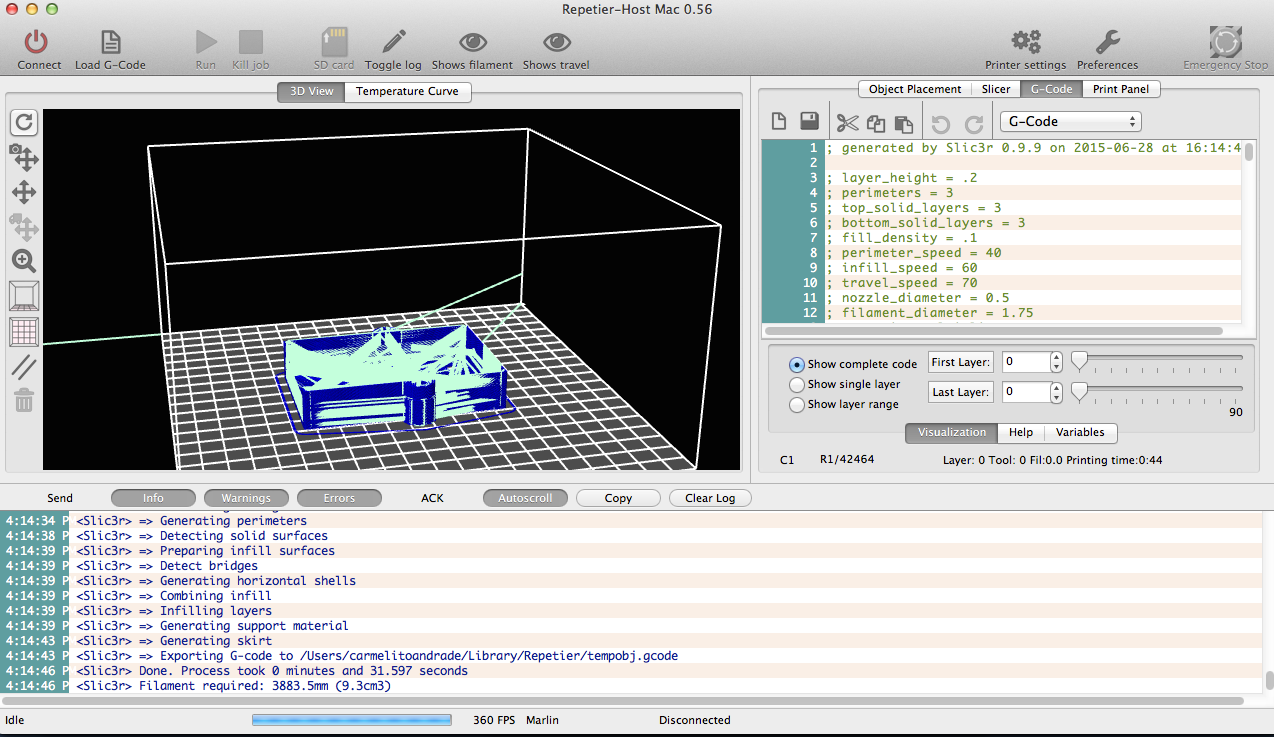Select the Show single layer option
1274x737 pixels.
797,384
